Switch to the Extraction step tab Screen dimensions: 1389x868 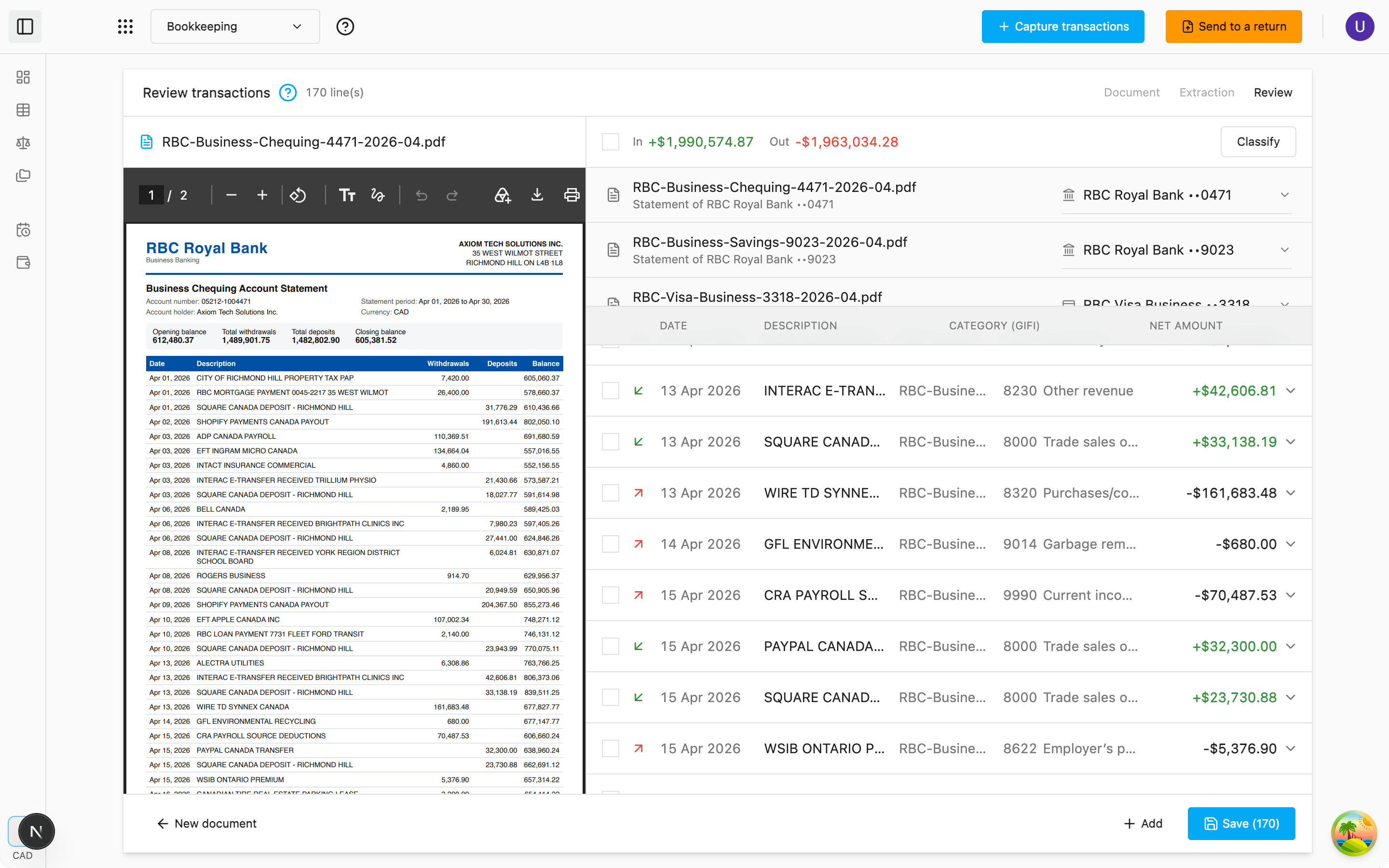(1207, 93)
